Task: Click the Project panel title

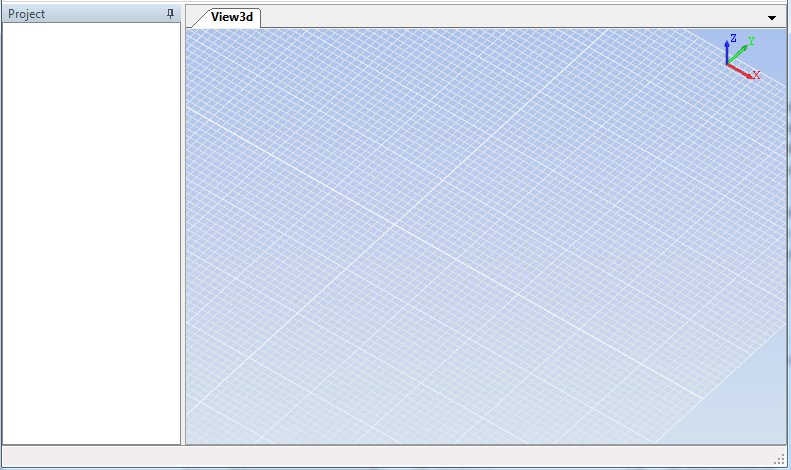Action: [26, 14]
